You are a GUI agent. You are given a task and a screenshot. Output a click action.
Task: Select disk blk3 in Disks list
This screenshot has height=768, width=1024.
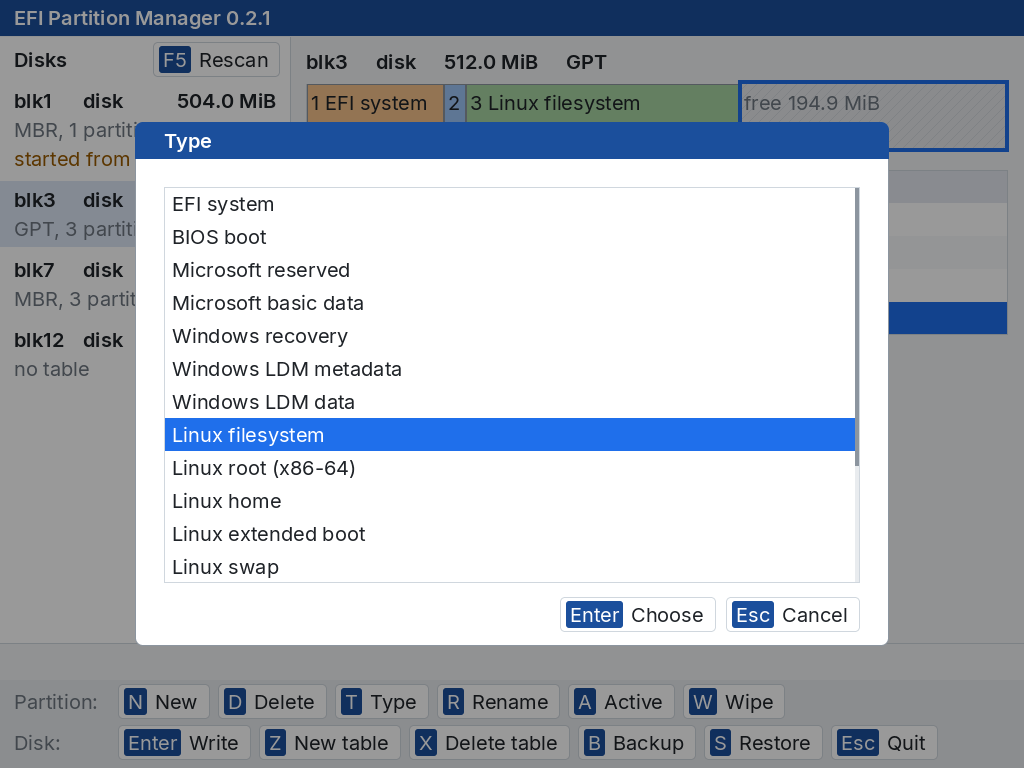tap(68, 214)
